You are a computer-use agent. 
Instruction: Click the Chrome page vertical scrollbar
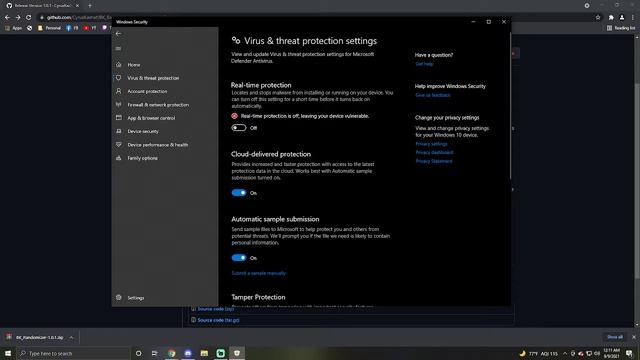tap(637, 180)
